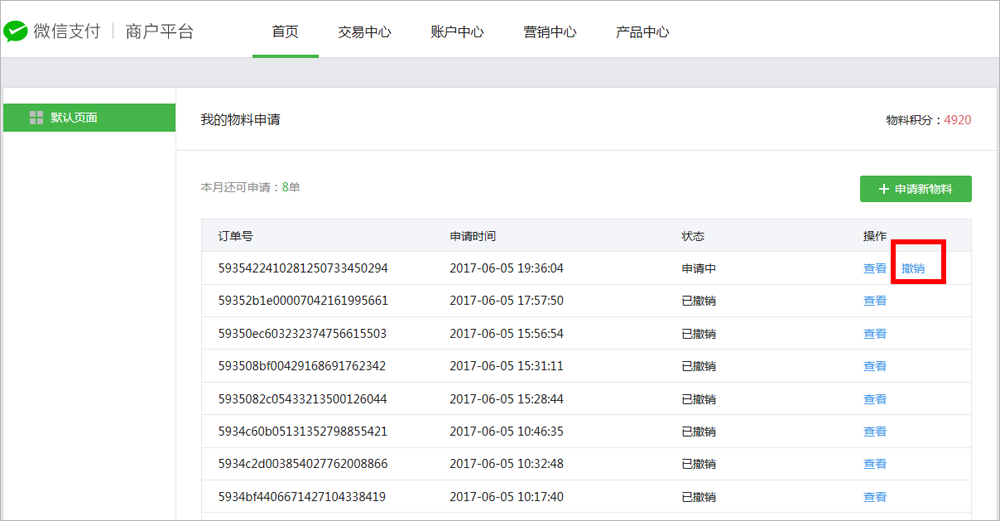The height and width of the screenshot is (521, 1000).
Task: Click 撤销 for the order in 申请中
Action: tap(913, 268)
